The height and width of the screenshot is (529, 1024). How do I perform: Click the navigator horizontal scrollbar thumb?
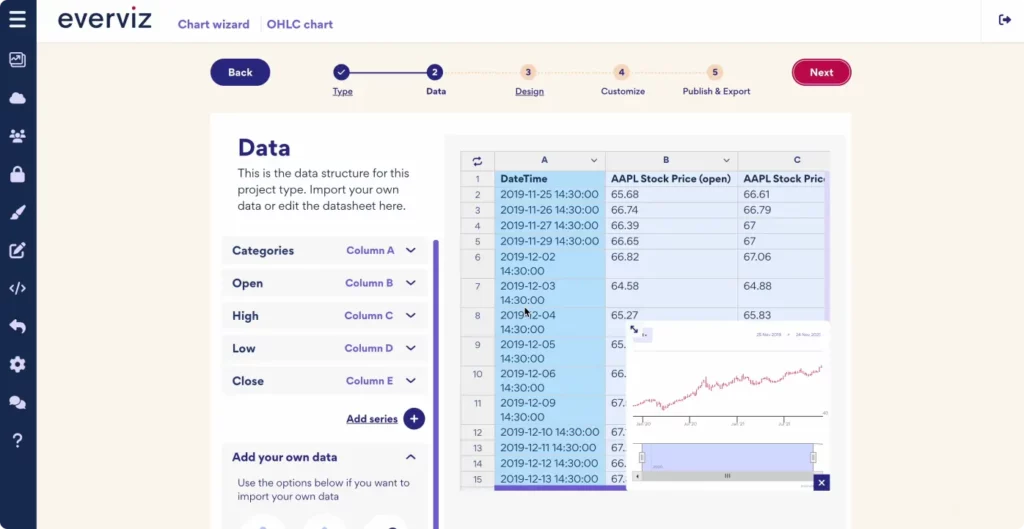[727, 476]
